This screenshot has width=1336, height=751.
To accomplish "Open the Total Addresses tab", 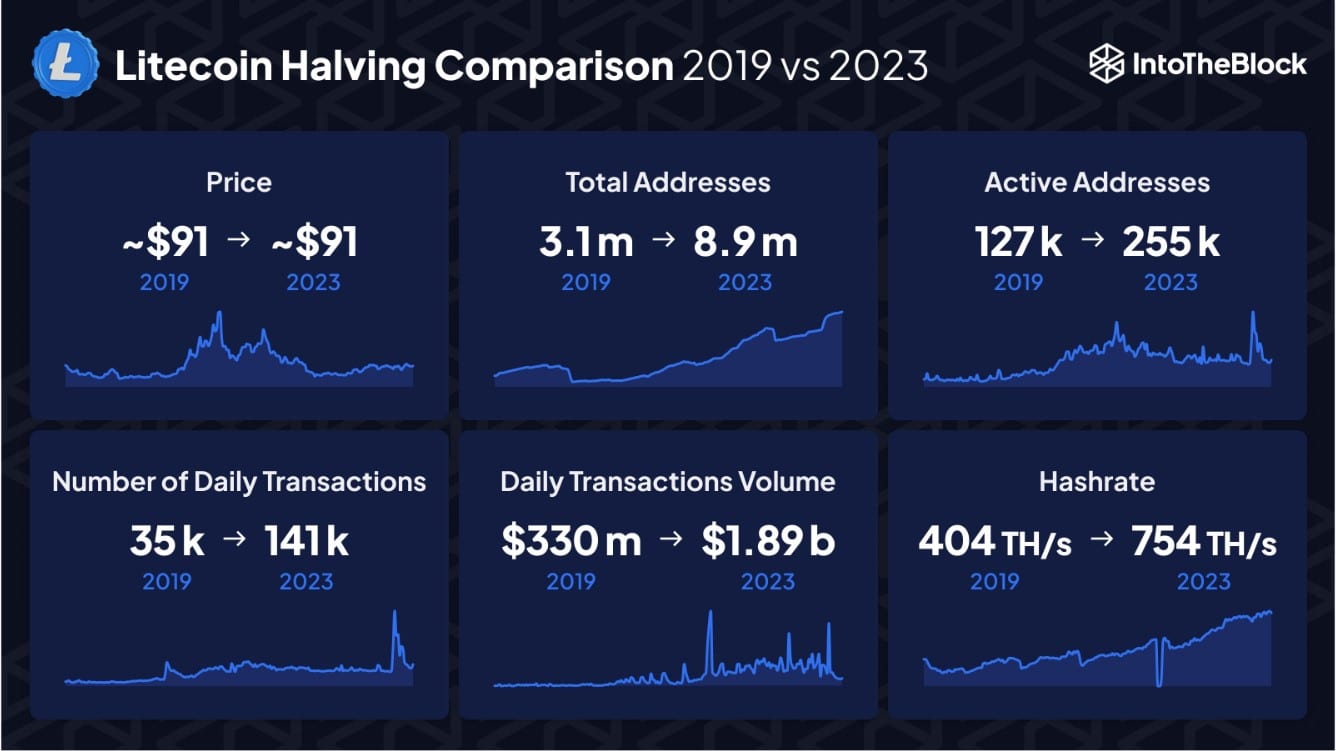I will coord(668,182).
